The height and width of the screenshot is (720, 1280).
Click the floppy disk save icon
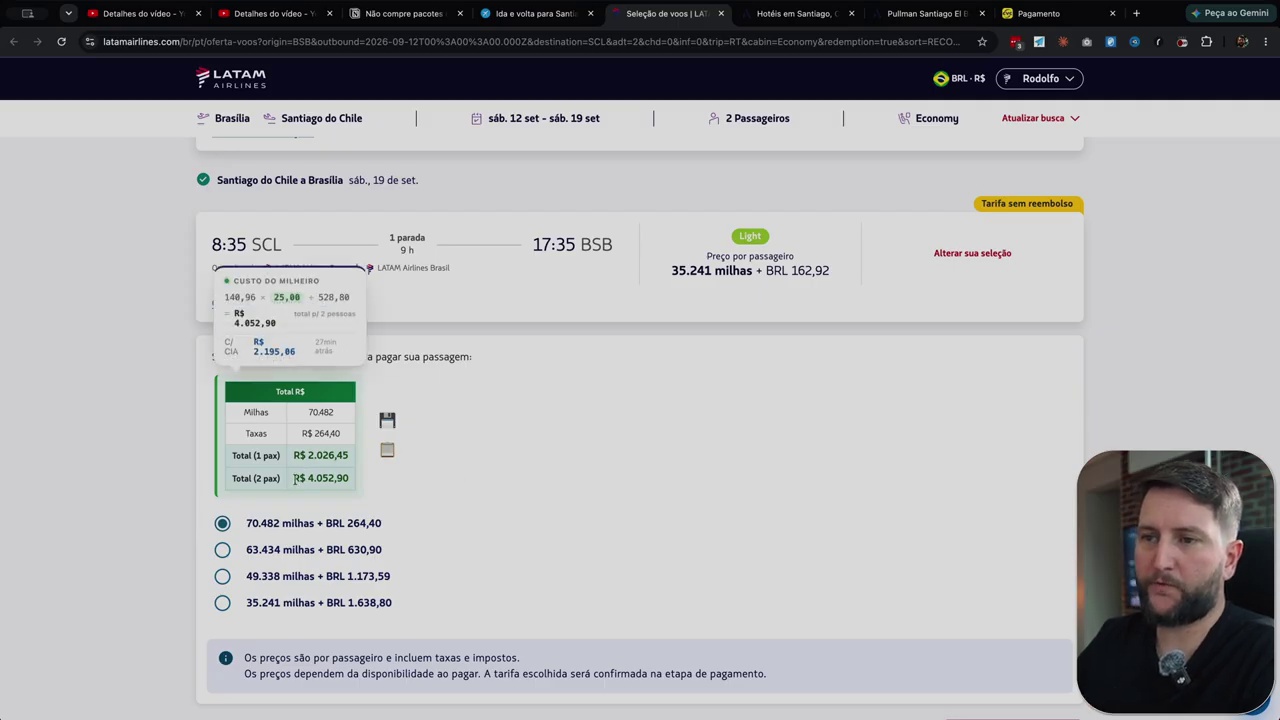point(387,420)
